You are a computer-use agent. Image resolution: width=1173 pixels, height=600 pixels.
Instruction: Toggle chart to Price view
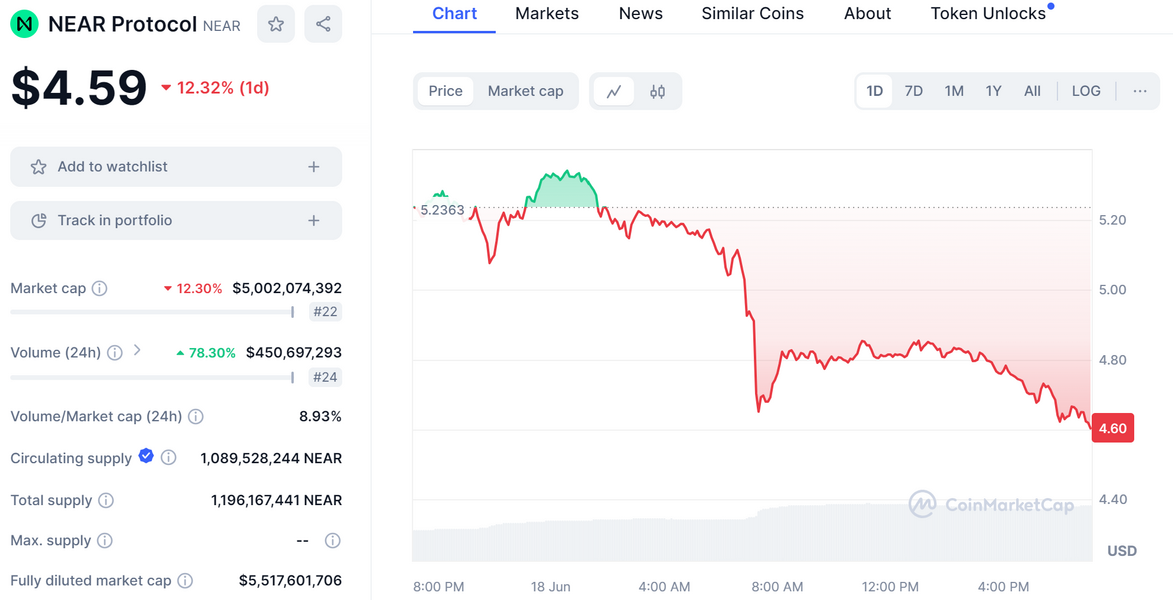click(445, 91)
